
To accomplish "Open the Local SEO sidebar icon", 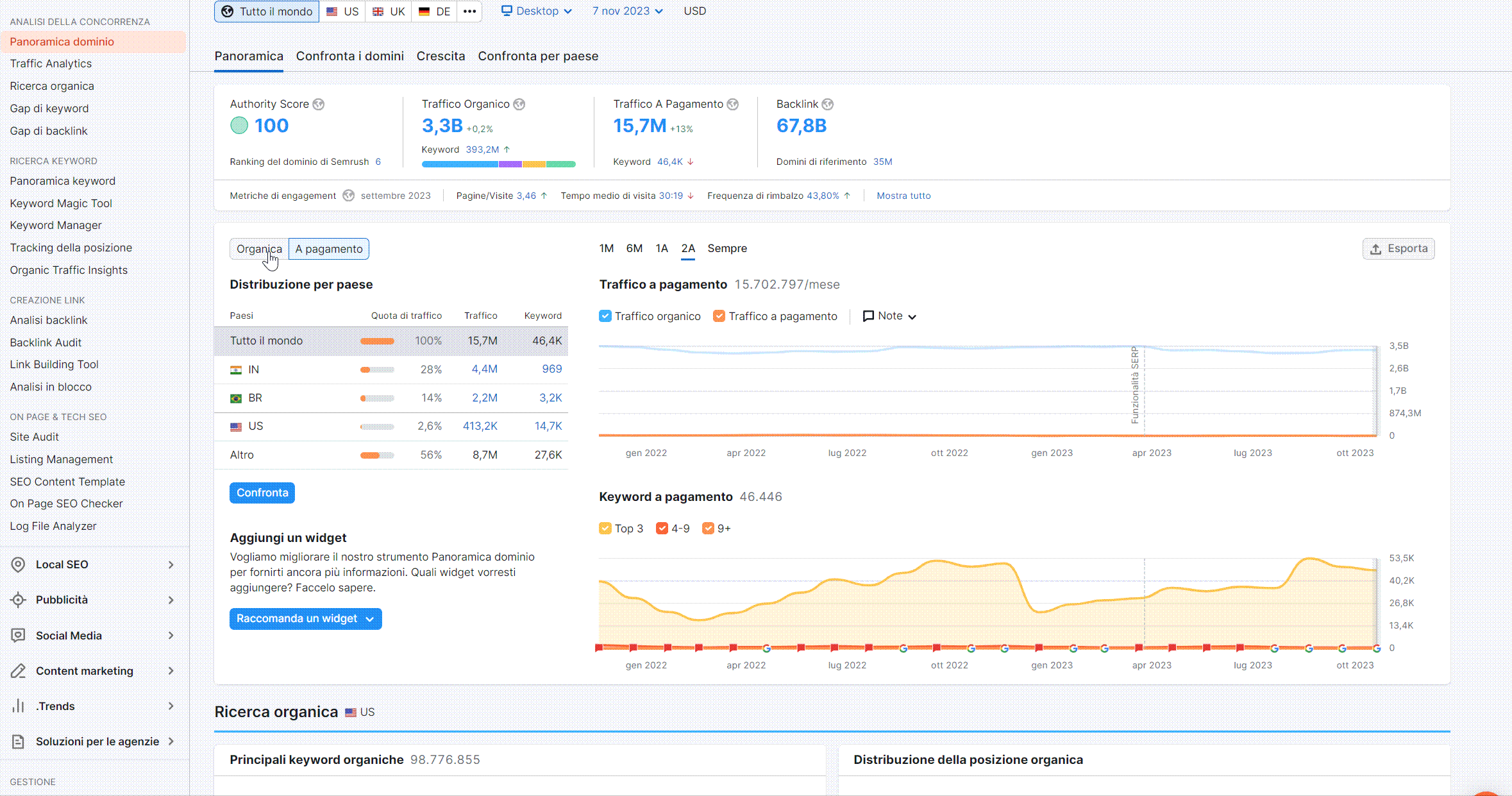I will (17, 564).
